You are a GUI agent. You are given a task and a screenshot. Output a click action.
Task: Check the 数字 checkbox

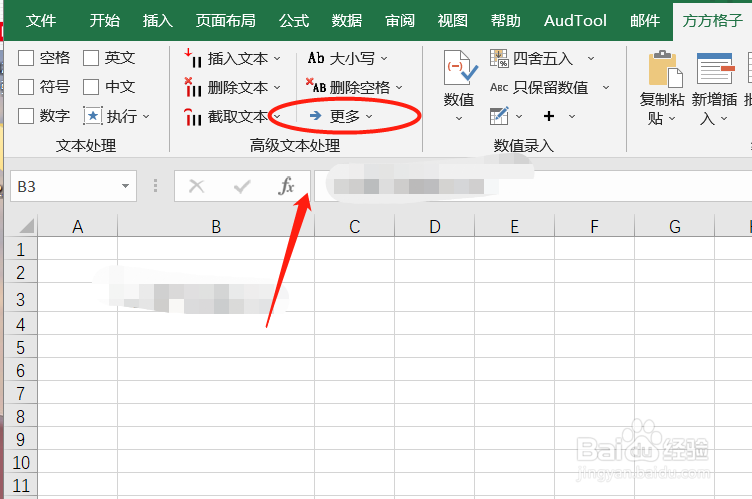point(26,116)
